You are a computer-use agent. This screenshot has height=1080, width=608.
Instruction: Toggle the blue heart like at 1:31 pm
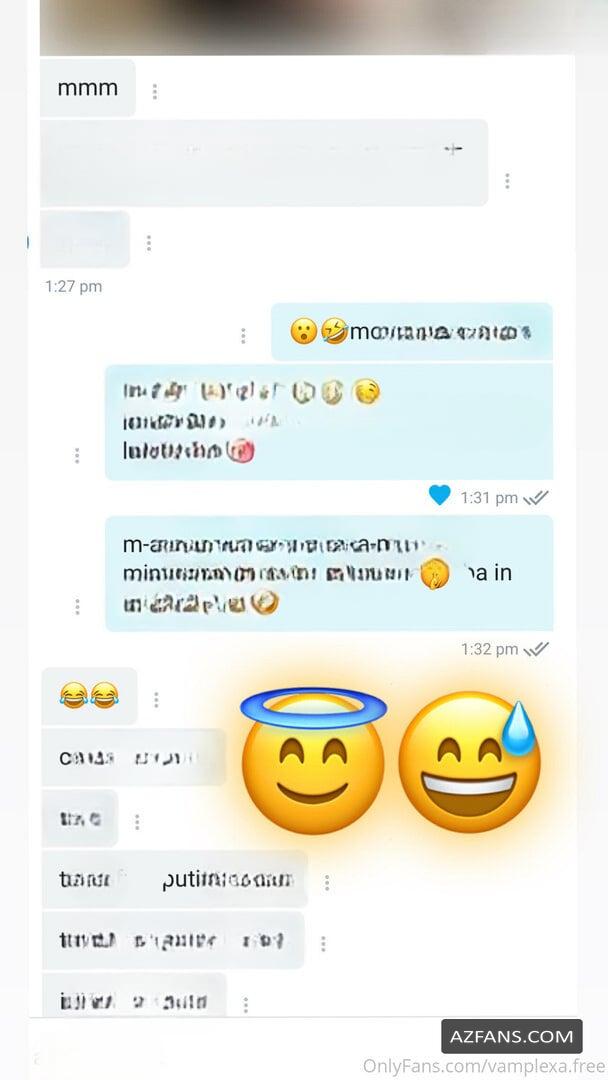439,495
